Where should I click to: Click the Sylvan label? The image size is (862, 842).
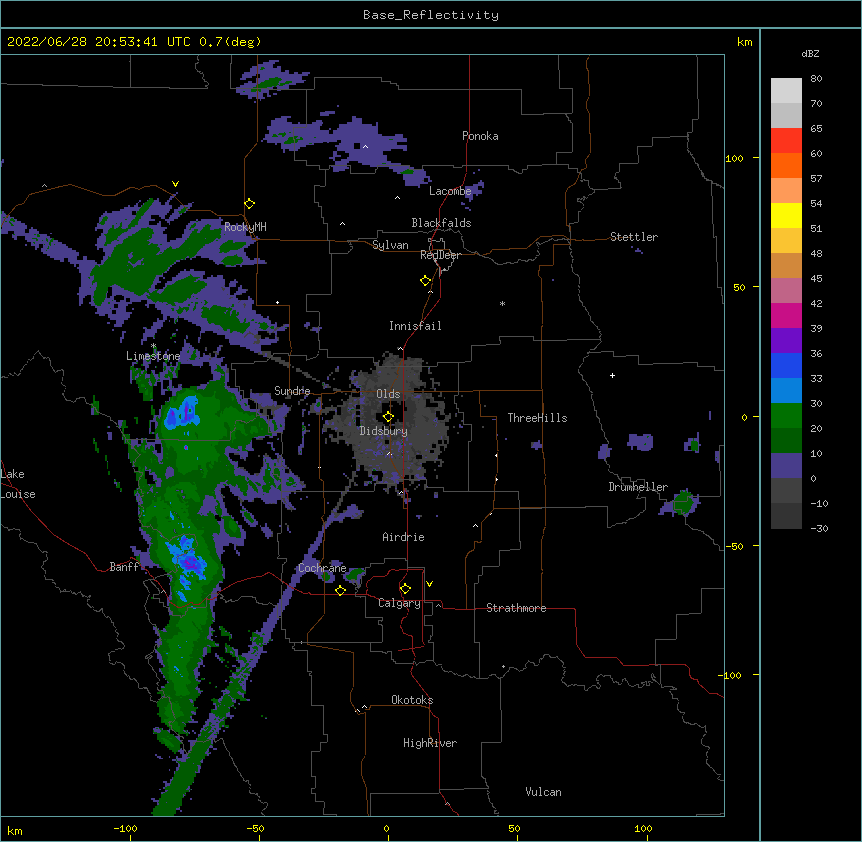coord(390,245)
